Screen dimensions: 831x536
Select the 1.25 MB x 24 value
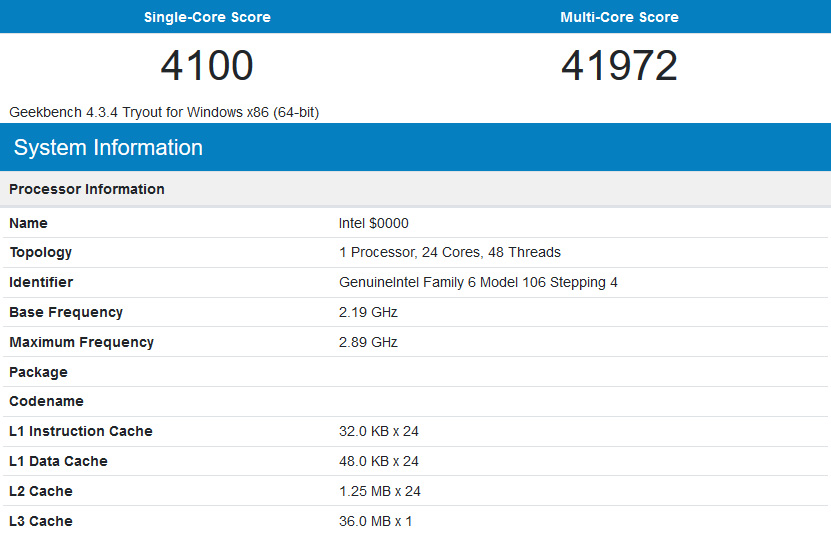(x=380, y=491)
